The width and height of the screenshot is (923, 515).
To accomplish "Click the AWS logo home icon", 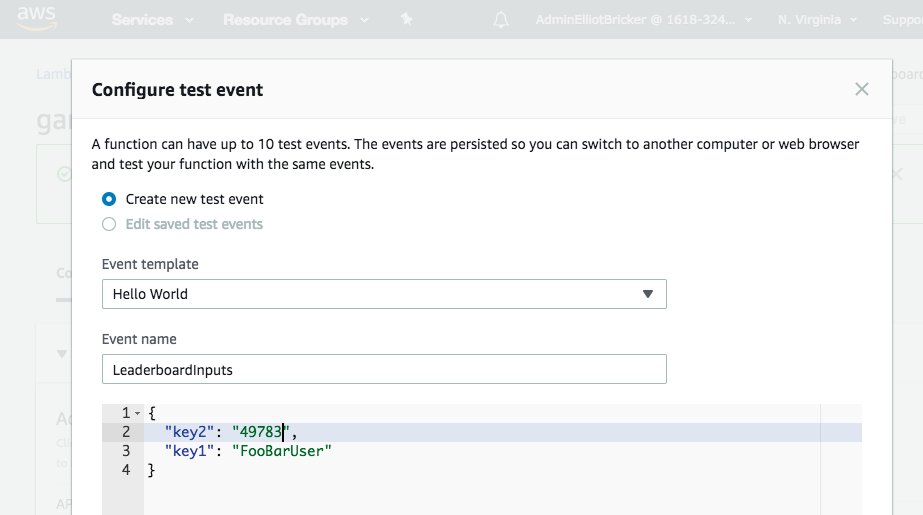I will [x=37, y=19].
